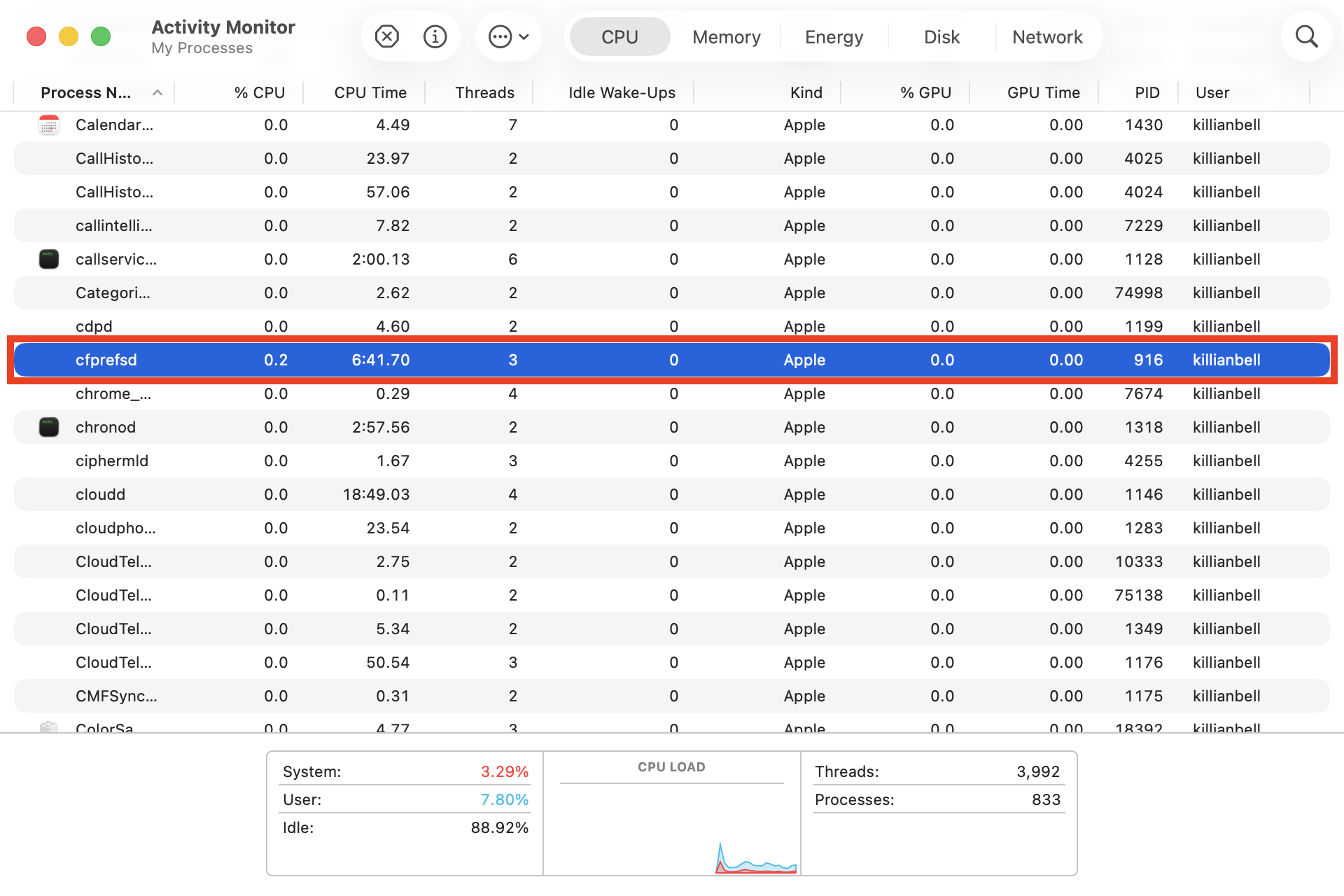1344x896 pixels.
Task: Open process details via the info (i) icon
Action: pos(435,36)
